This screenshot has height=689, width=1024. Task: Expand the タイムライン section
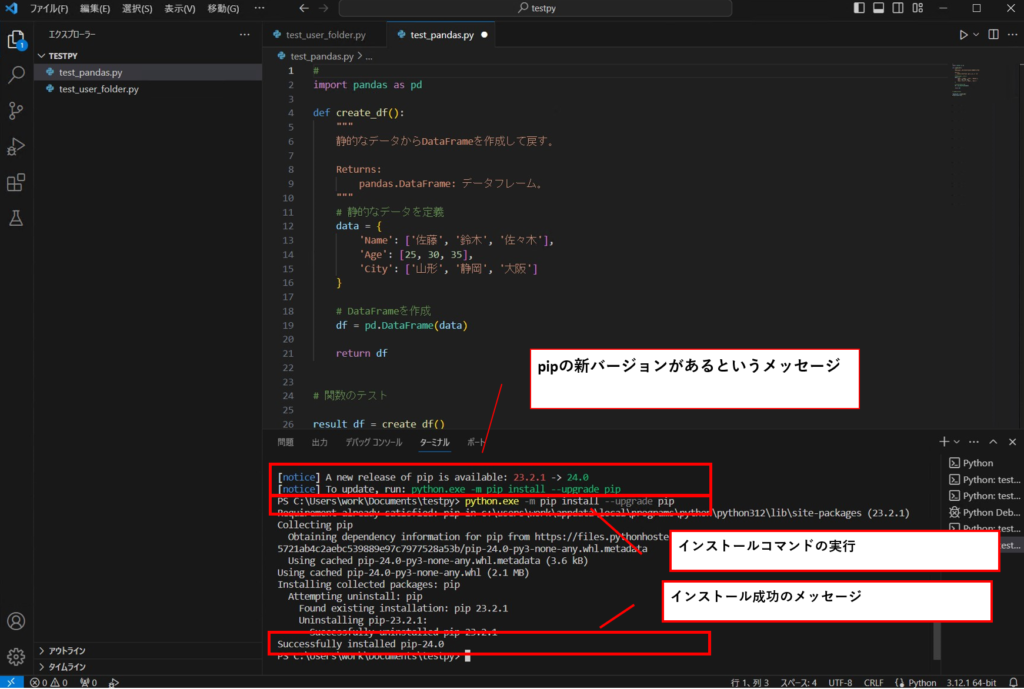click(148, 667)
